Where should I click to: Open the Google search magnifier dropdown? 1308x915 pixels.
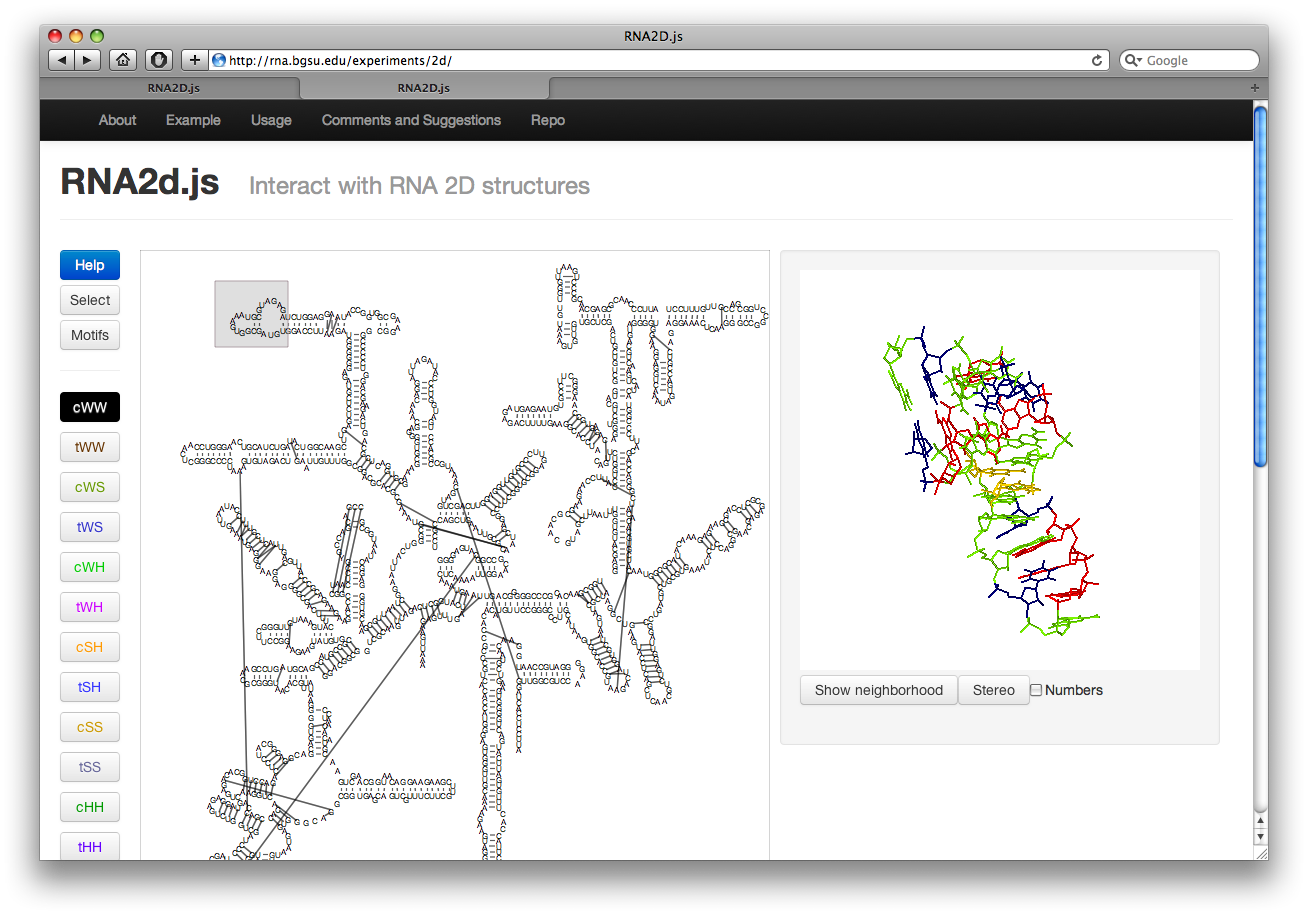1133,60
